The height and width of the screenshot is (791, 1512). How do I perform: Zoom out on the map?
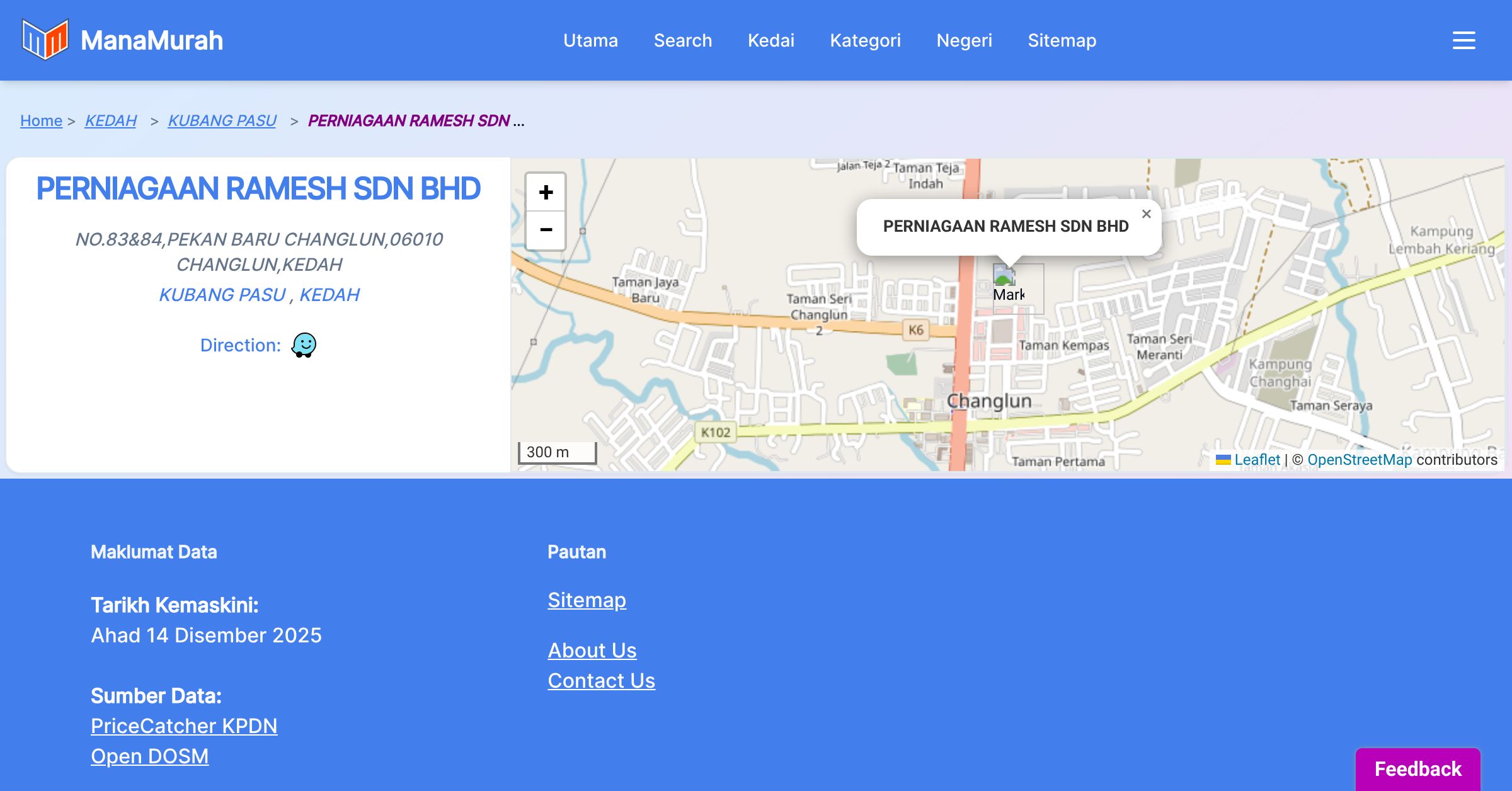[x=546, y=230]
